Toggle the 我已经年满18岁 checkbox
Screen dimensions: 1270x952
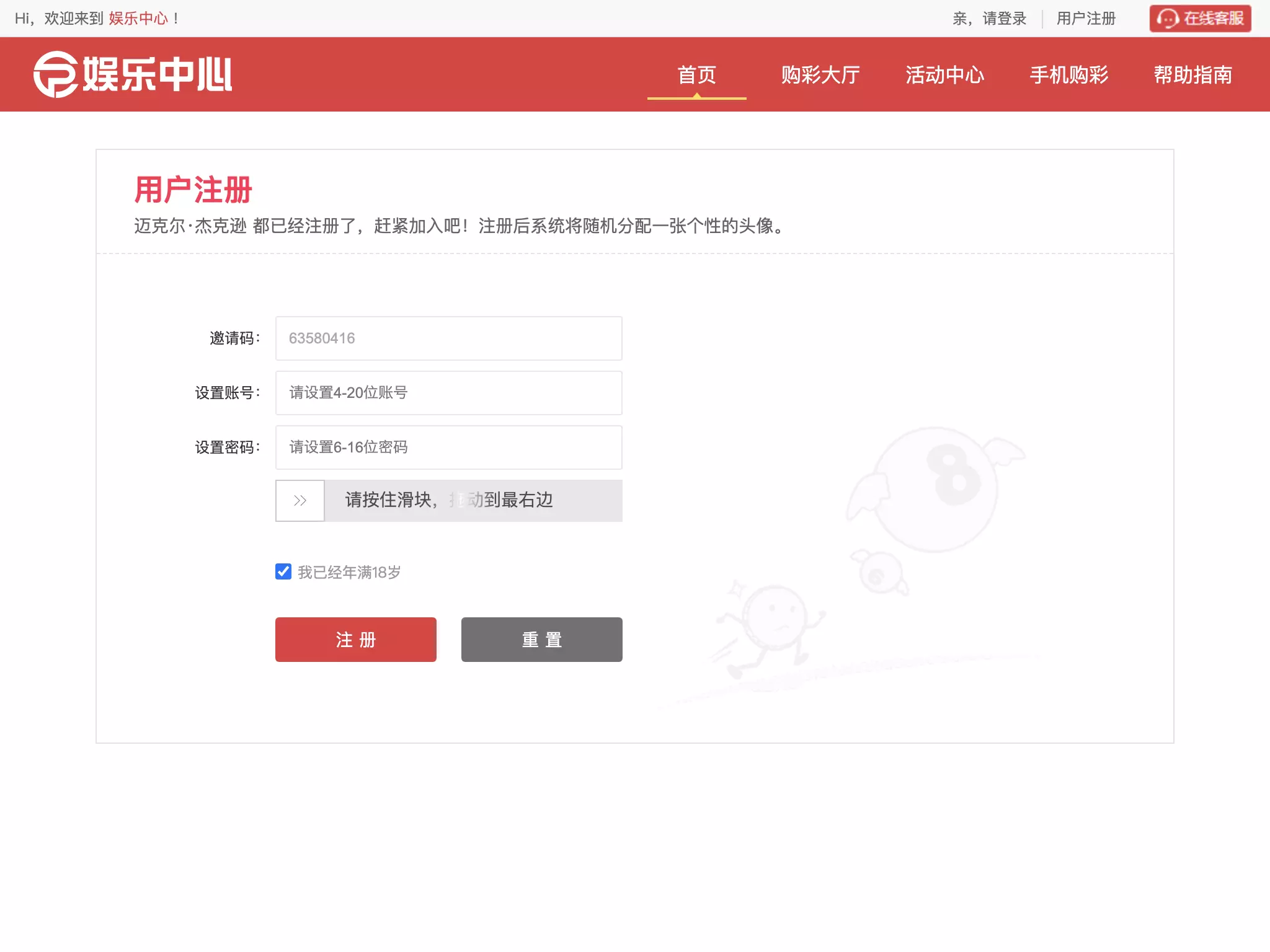pyautogui.click(x=283, y=571)
